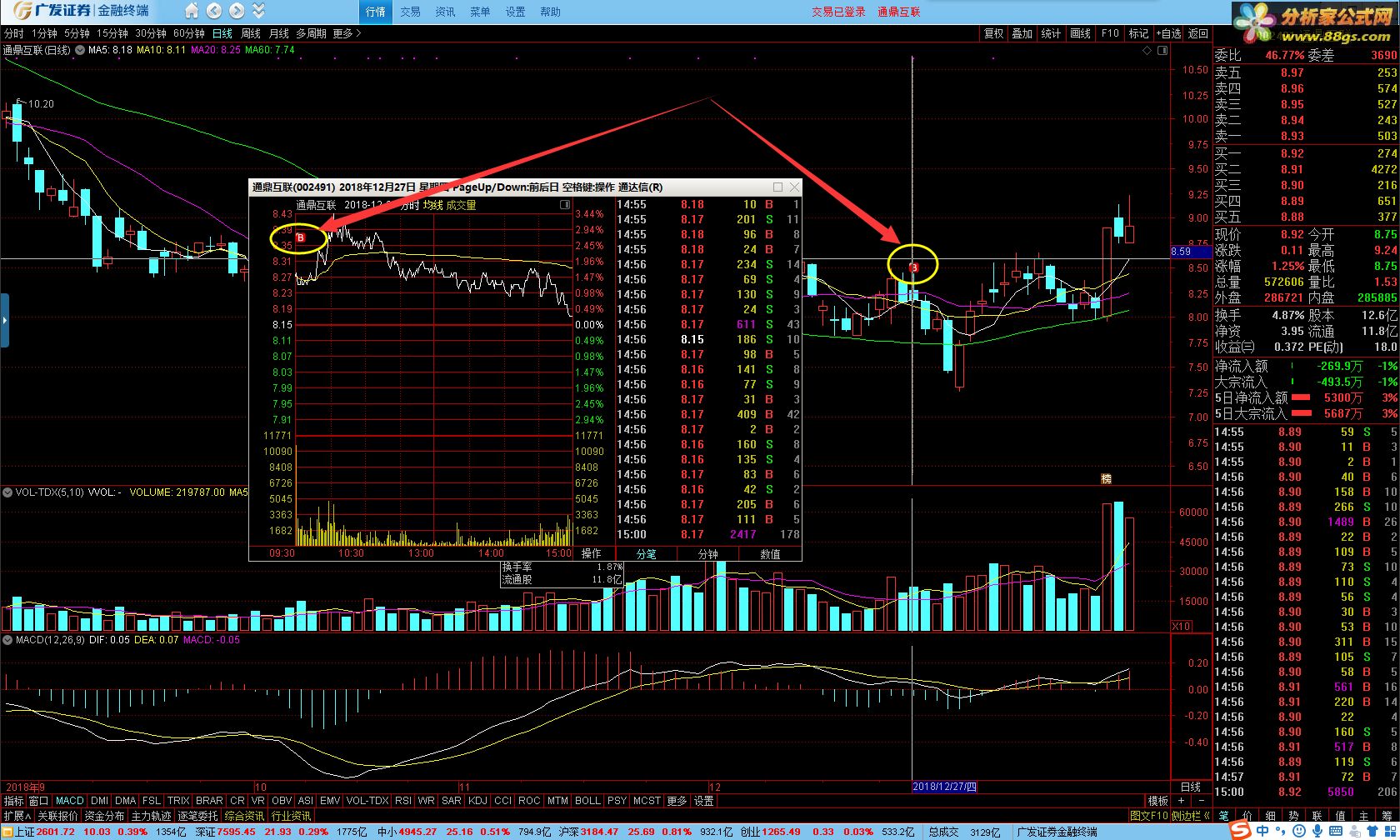Open the 设置 menu at top

[x=515, y=12]
